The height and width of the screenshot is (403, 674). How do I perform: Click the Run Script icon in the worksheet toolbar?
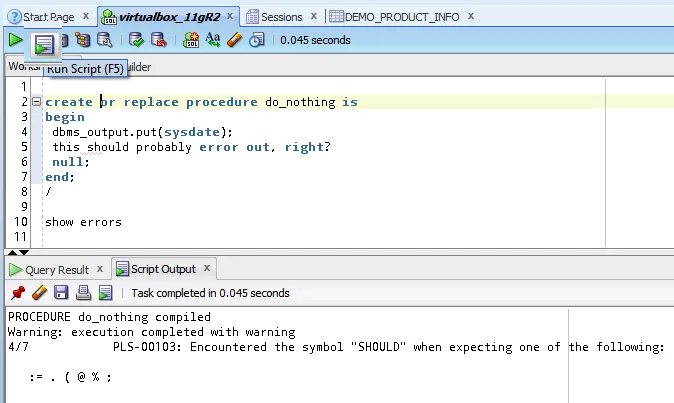tap(44, 44)
